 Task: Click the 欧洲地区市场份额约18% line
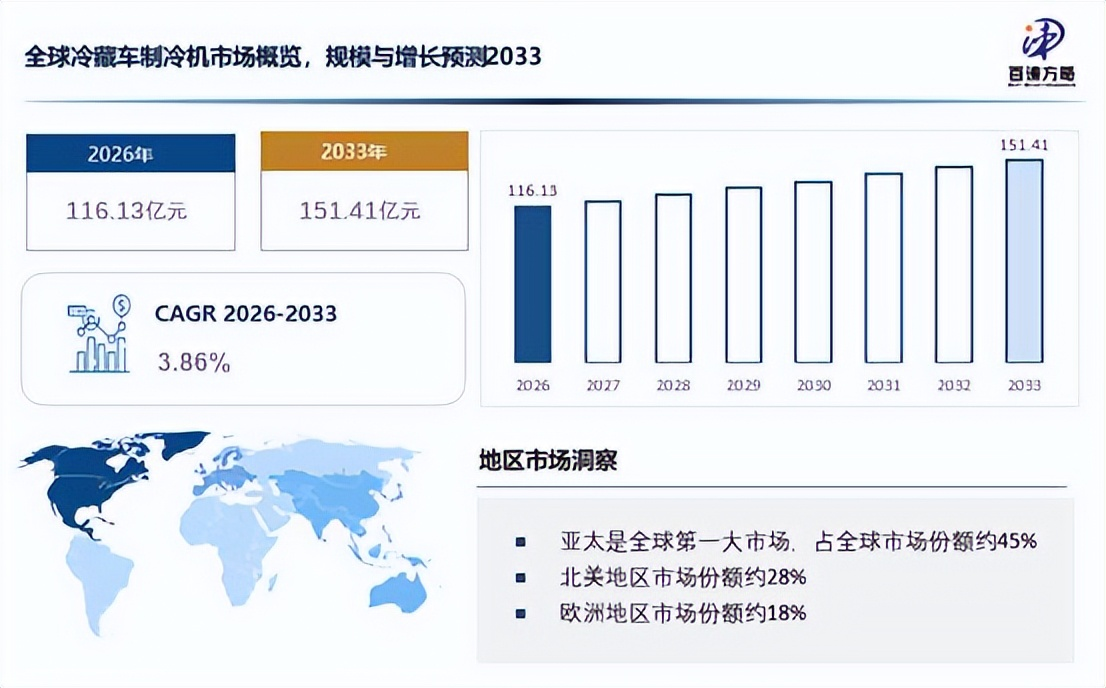[x=683, y=612]
